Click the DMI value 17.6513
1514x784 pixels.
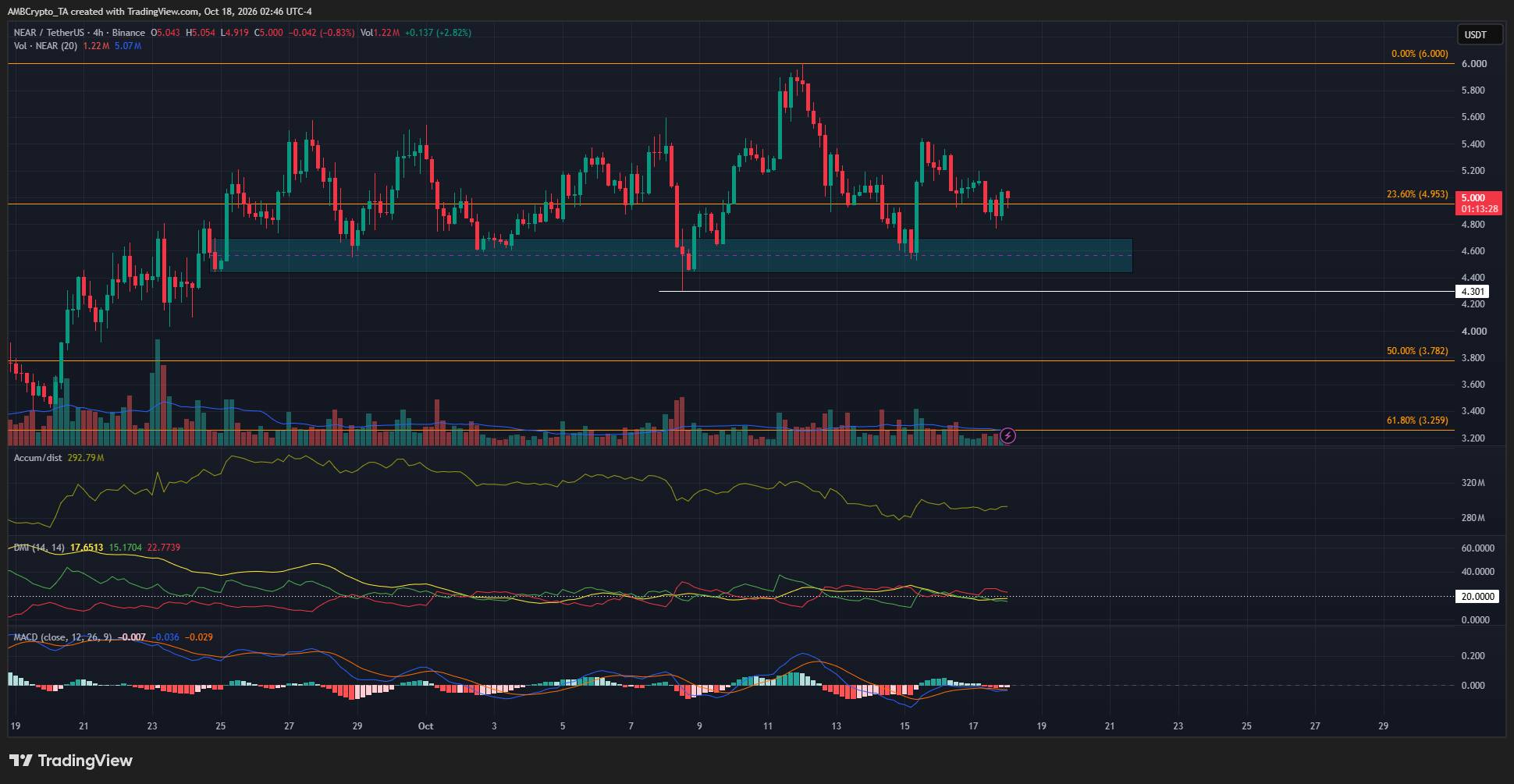(87, 548)
